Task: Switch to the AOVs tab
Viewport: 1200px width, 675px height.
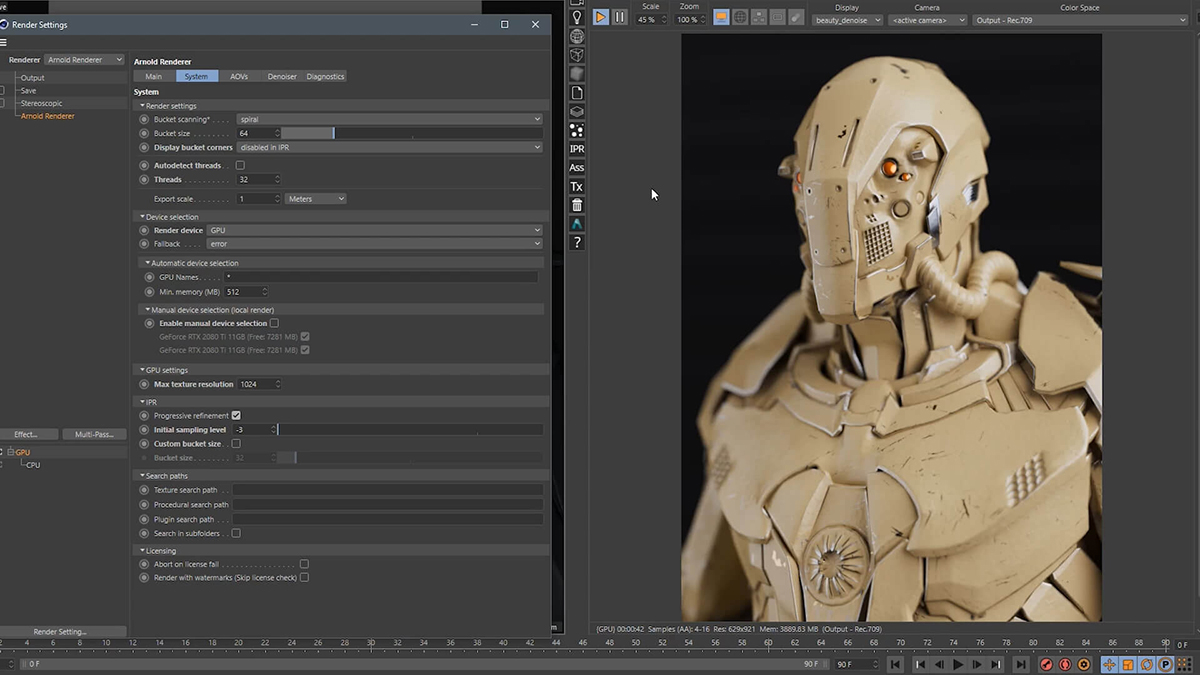Action: click(x=239, y=76)
